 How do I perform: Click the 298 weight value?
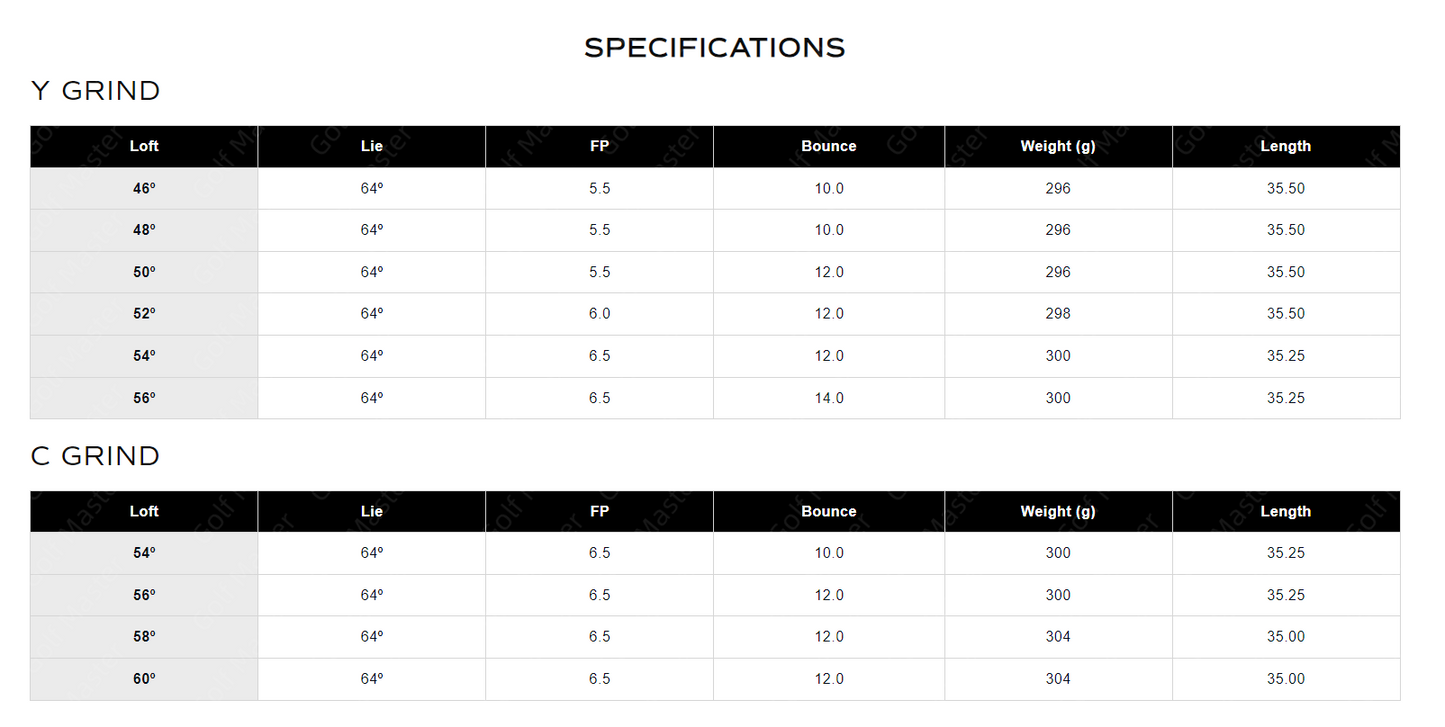(x=1057, y=314)
